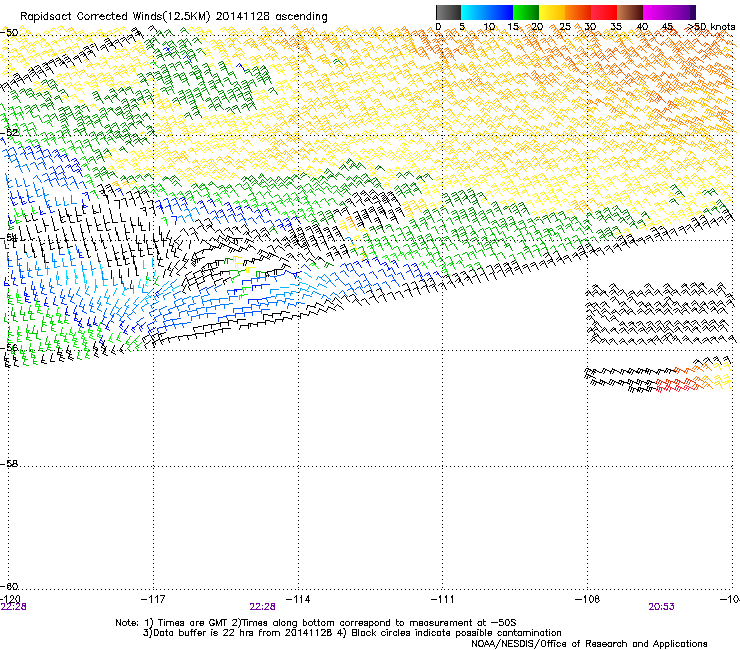Click the '>50 knots' legend label
This screenshot has width=740, height=650.
coord(711,27)
